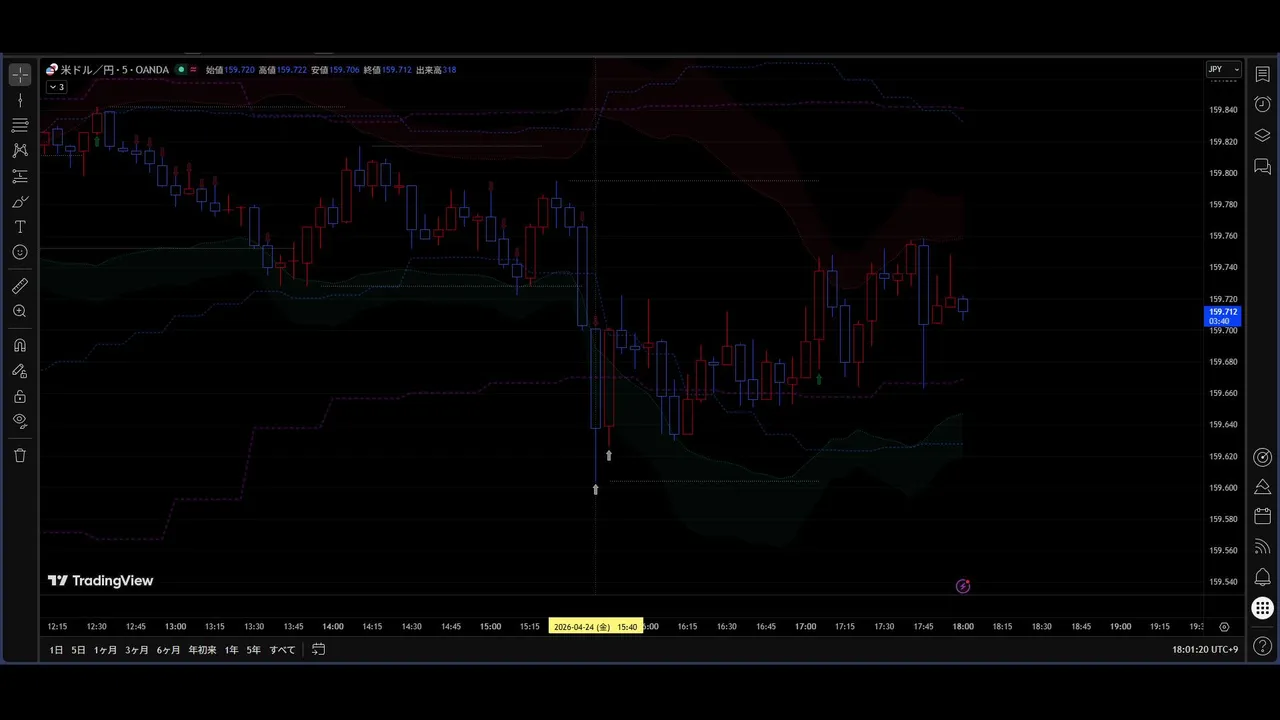Show the full すべて range

click(x=282, y=650)
